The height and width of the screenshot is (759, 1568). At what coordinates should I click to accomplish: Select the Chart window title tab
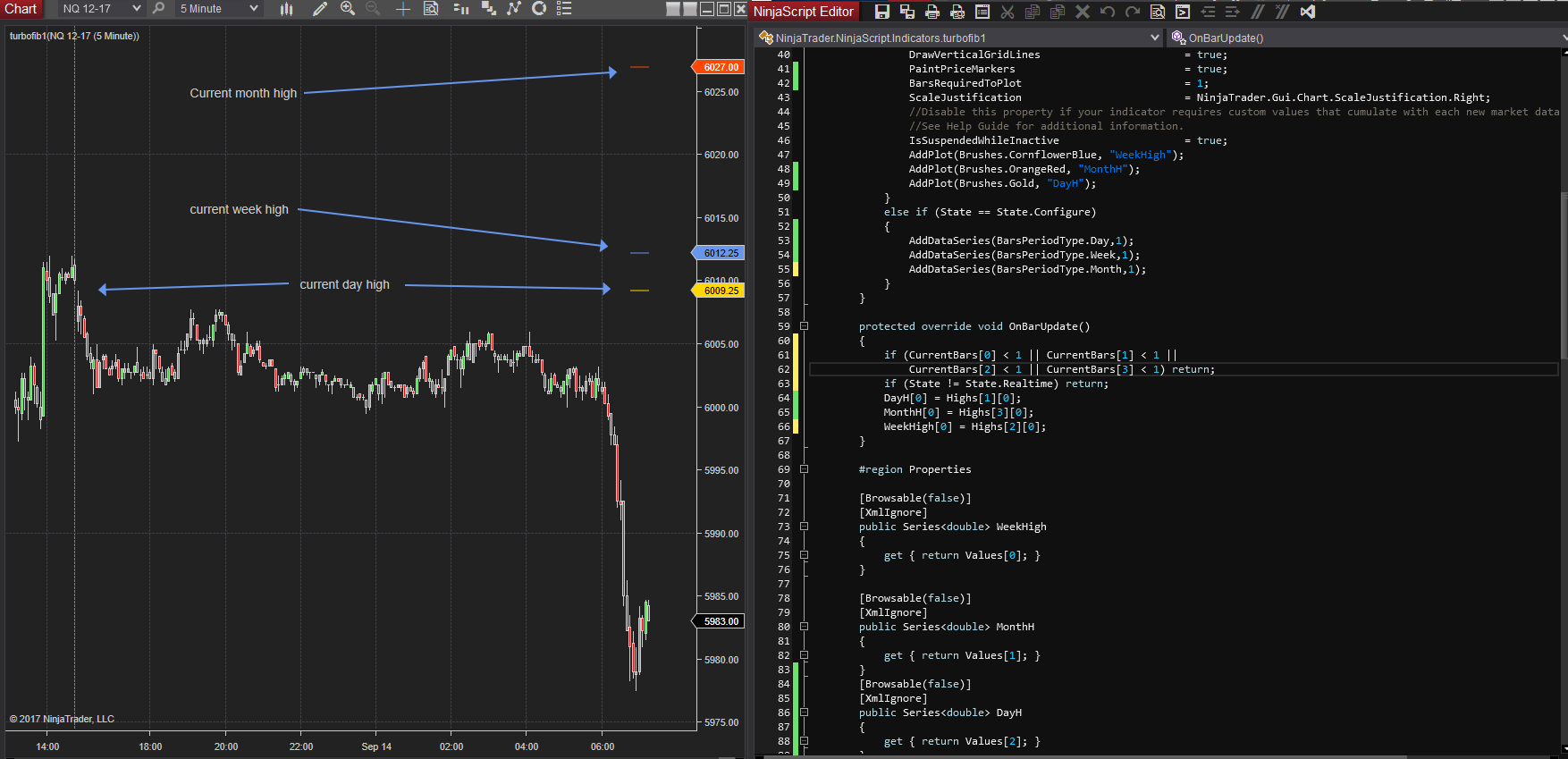click(21, 9)
